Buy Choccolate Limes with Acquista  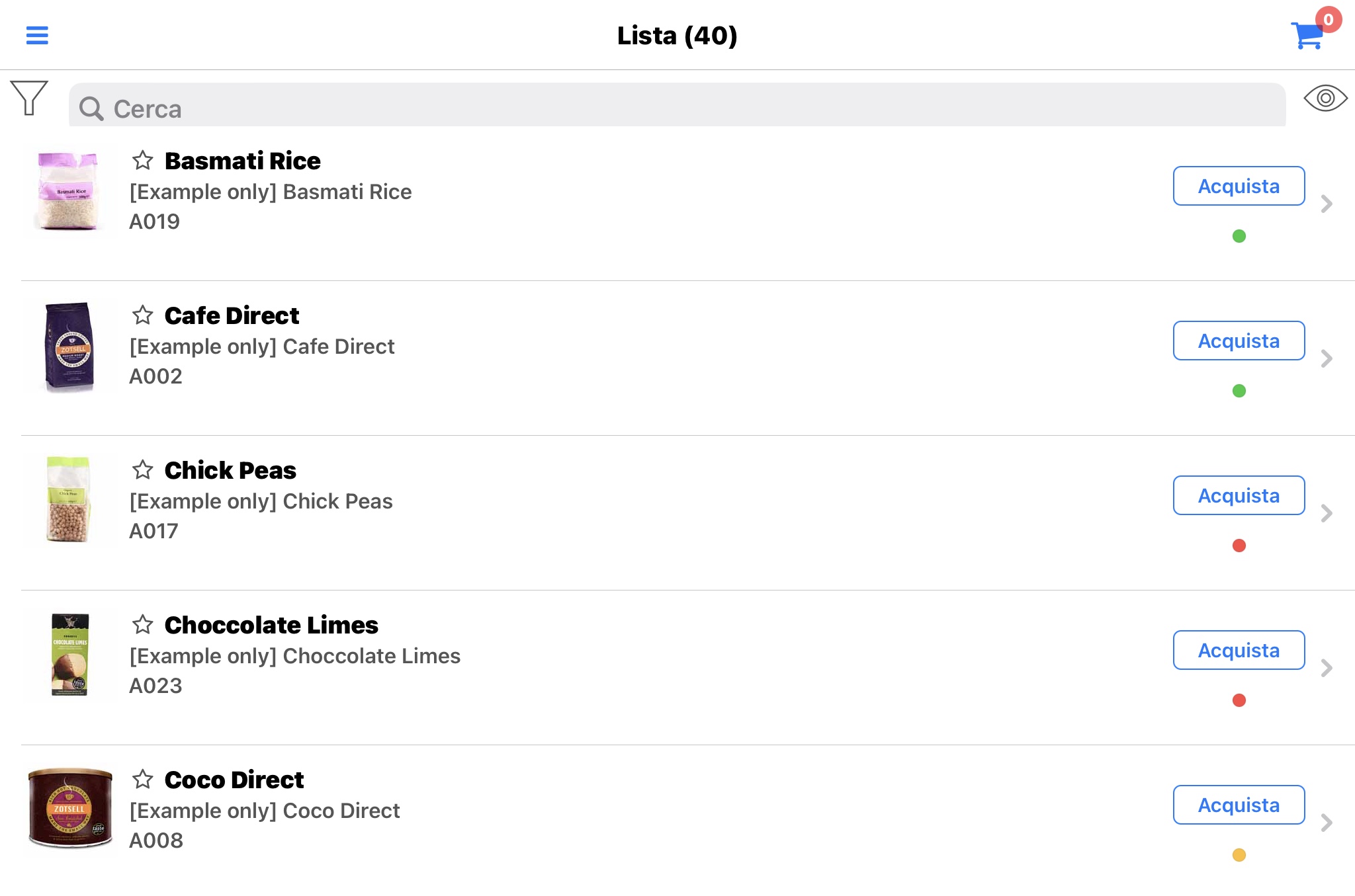click(x=1239, y=650)
